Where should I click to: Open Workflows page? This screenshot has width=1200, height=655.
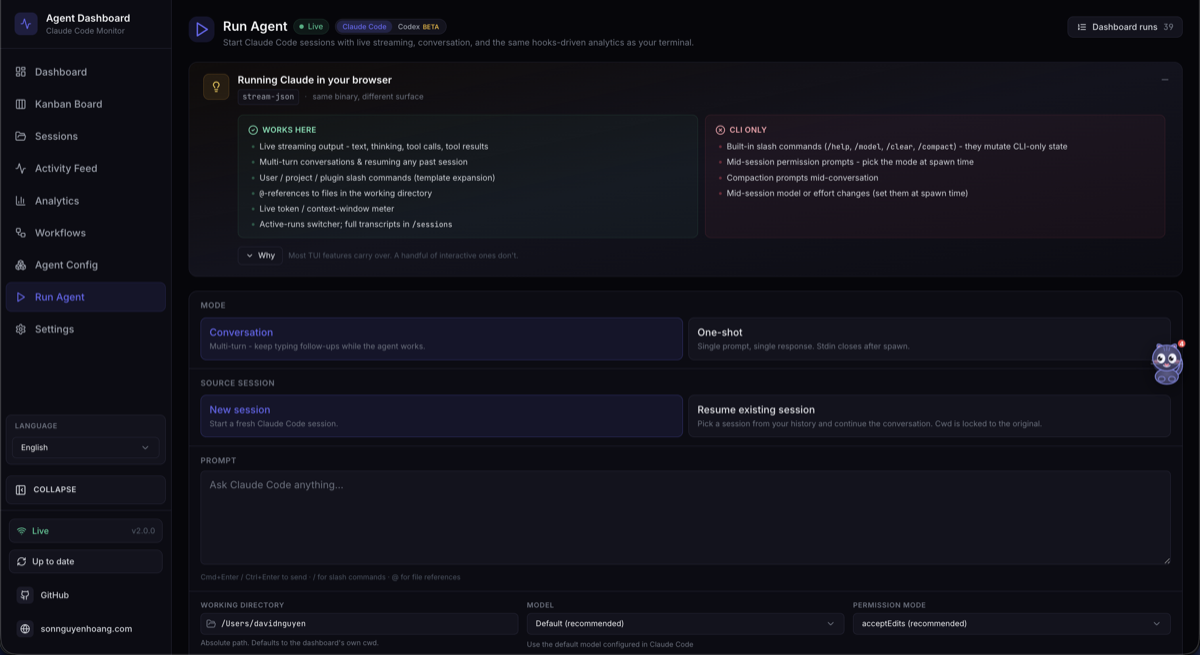tap(86, 233)
